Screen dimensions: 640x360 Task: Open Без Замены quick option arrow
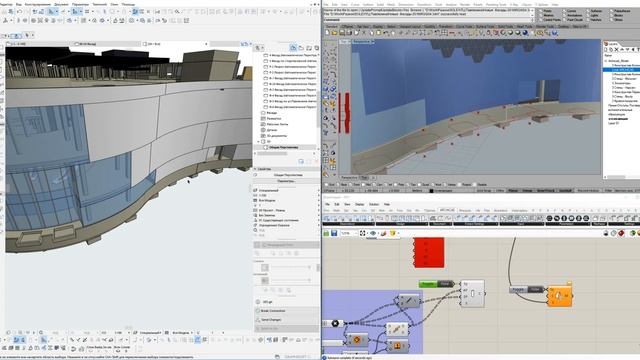click(x=319, y=215)
